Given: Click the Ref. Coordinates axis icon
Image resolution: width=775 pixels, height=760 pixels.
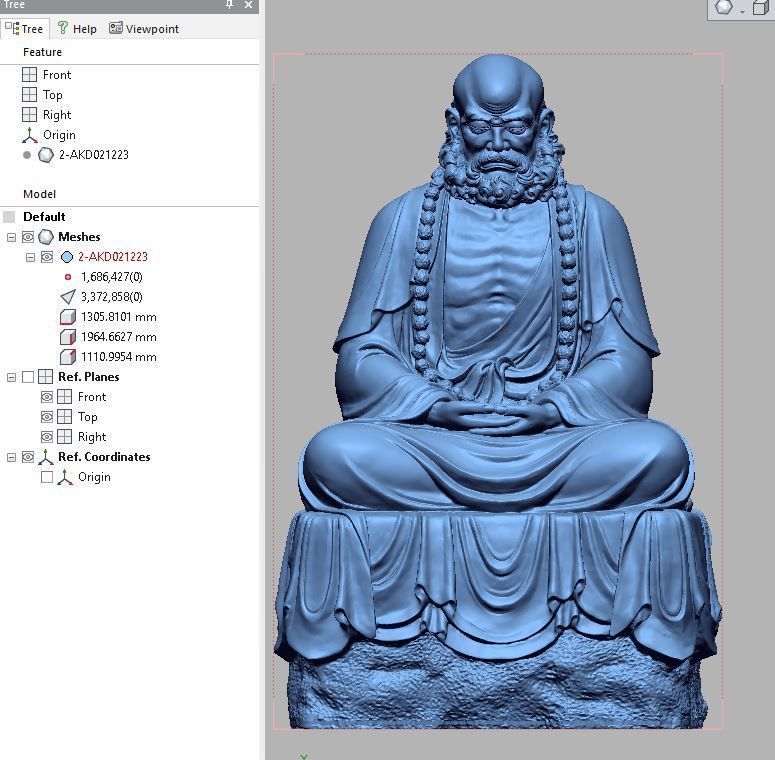Looking at the screenshot, I should pos(45,457).
